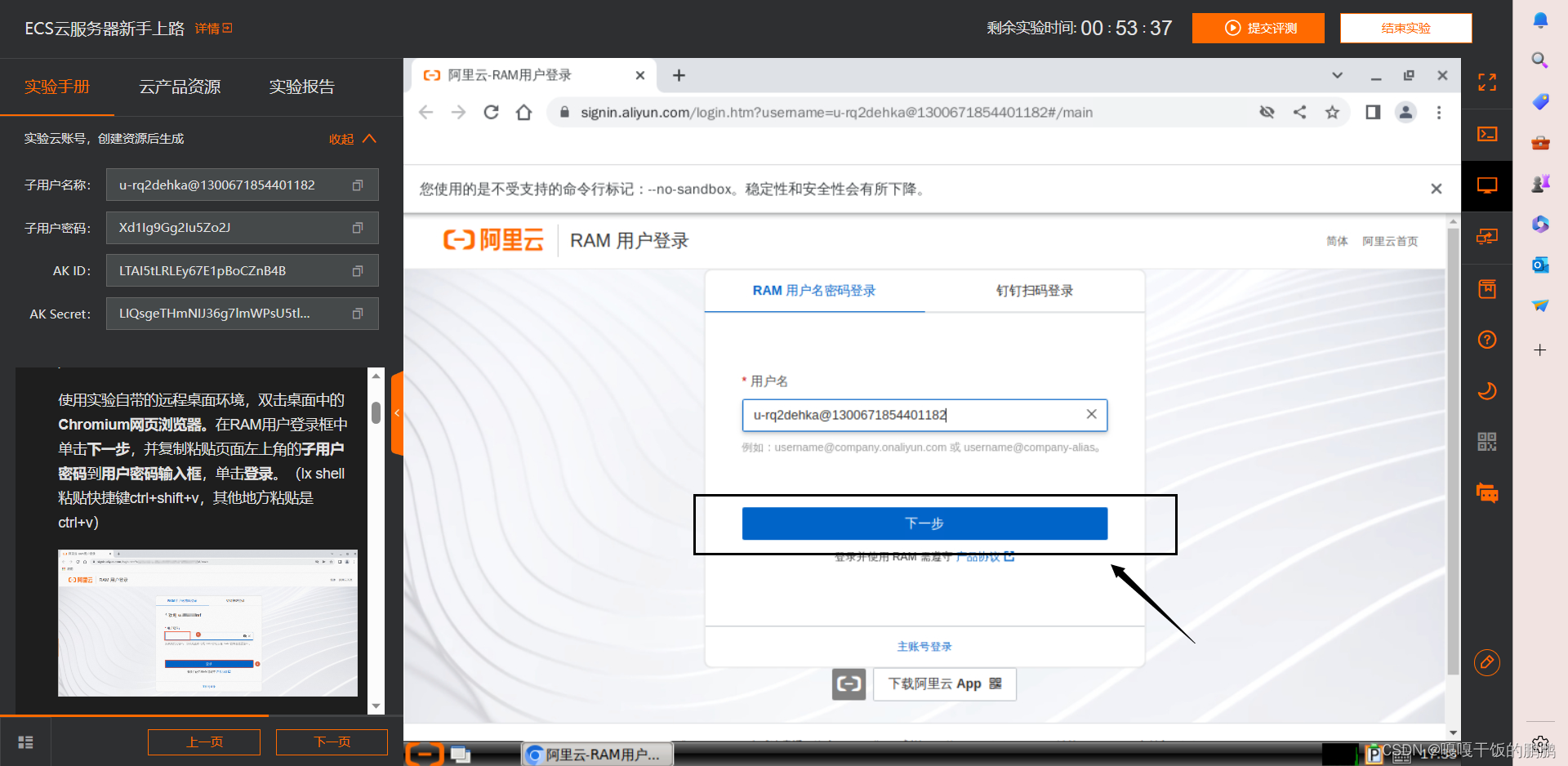This screenshot has width=1568, height=766.
Task: Share the current page
Action: [x=1299, y=113]
